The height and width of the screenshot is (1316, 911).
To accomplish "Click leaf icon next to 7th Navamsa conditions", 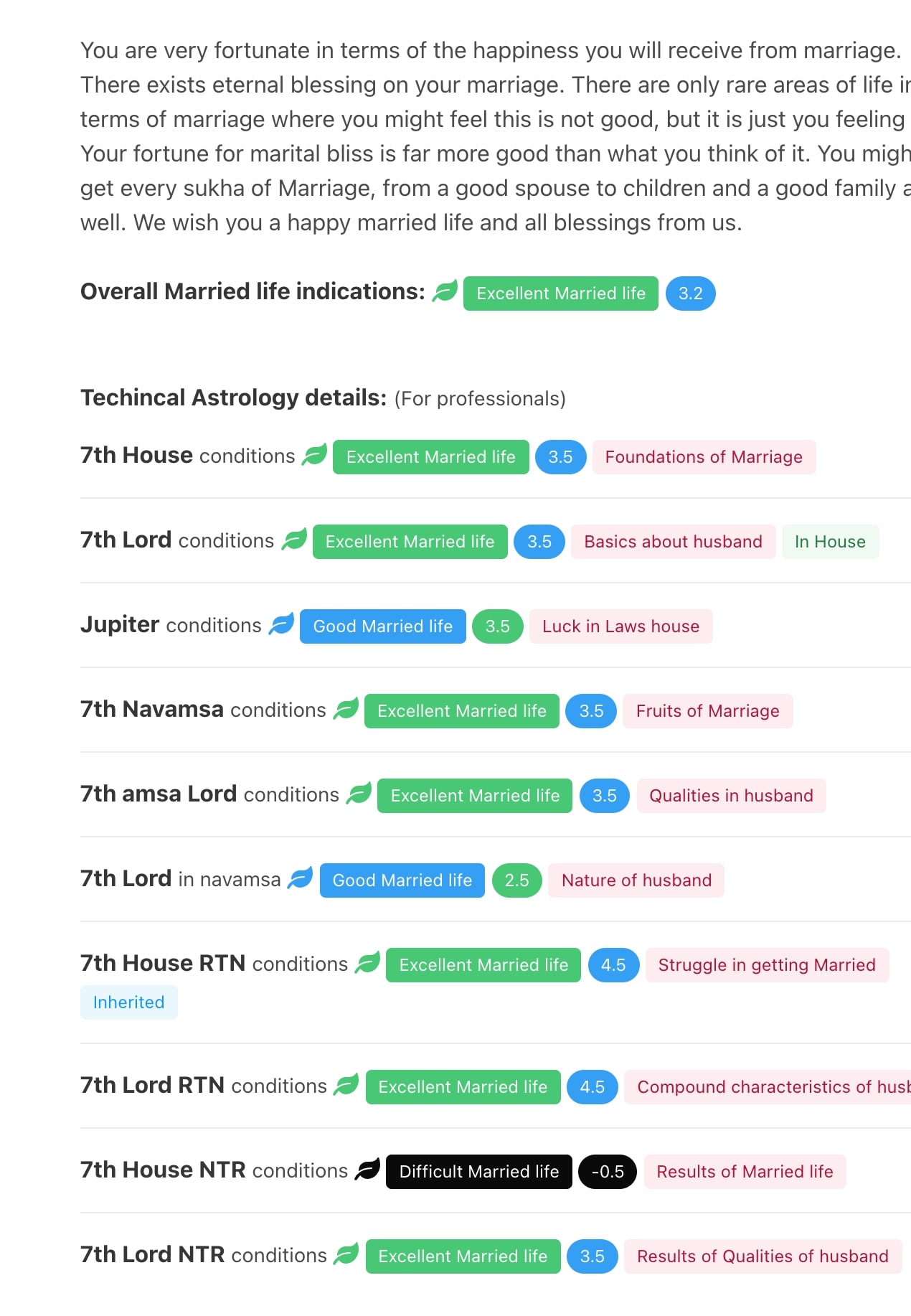I will 346,709.
